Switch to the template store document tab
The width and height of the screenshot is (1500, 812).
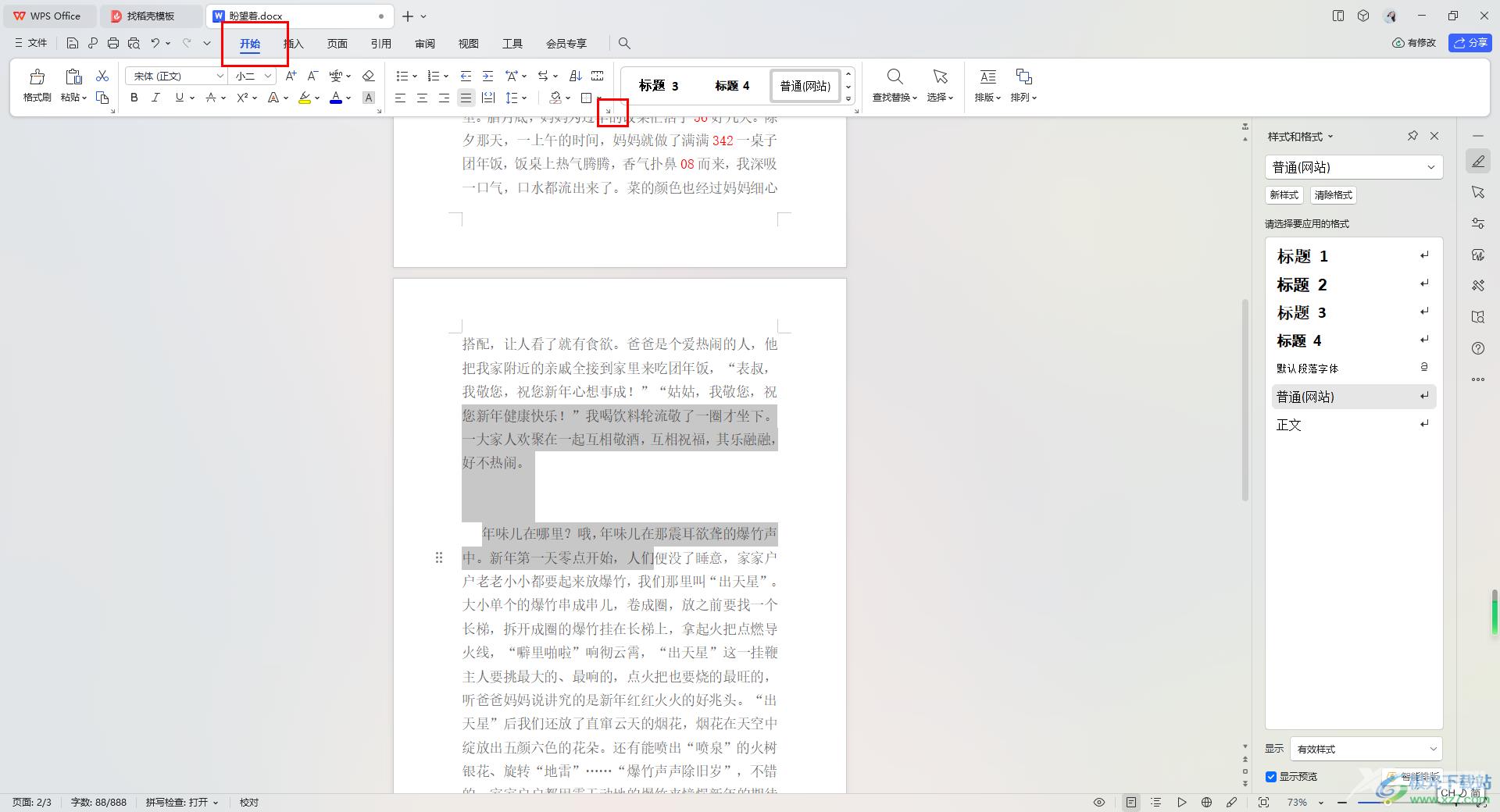(150, 16)
